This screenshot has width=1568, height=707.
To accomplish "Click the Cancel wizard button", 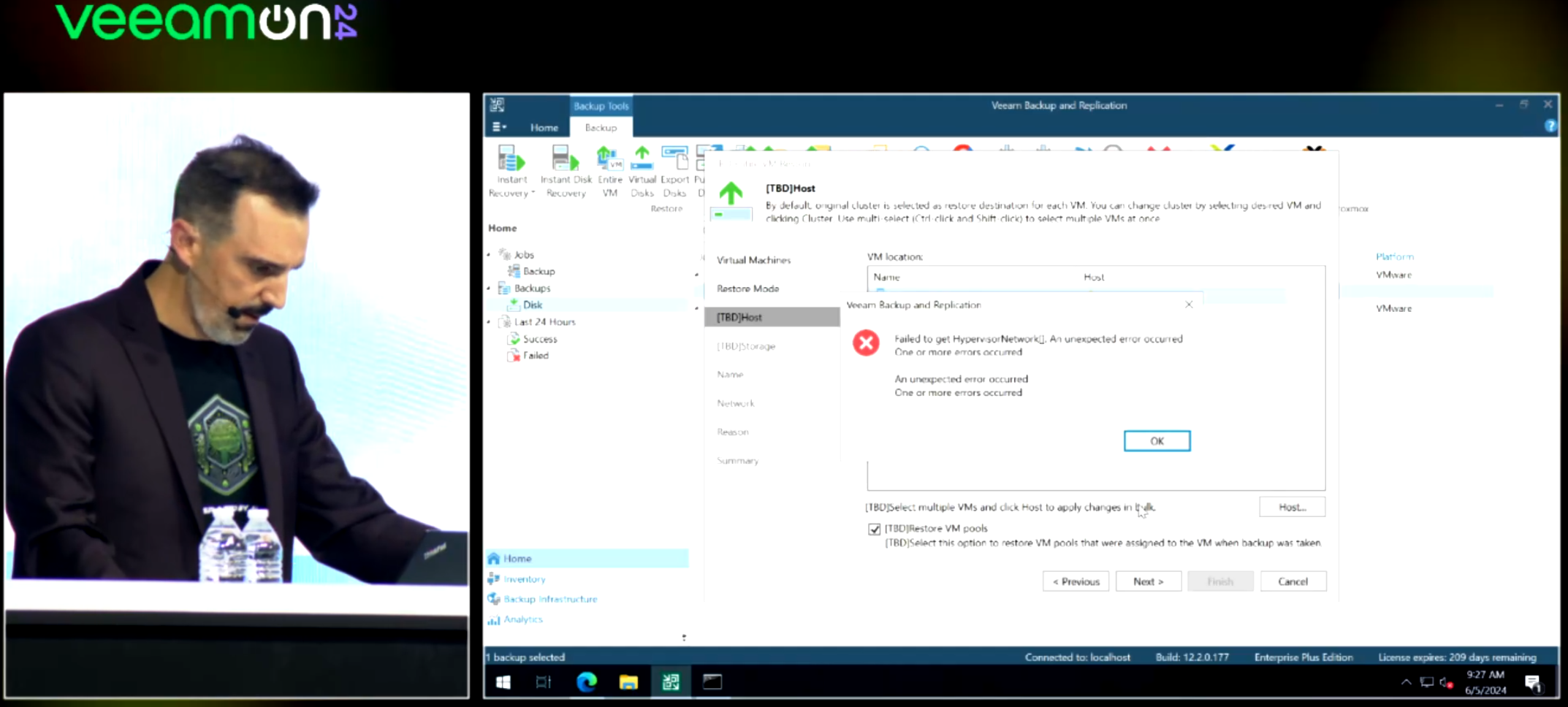I will coord(1293,581).
